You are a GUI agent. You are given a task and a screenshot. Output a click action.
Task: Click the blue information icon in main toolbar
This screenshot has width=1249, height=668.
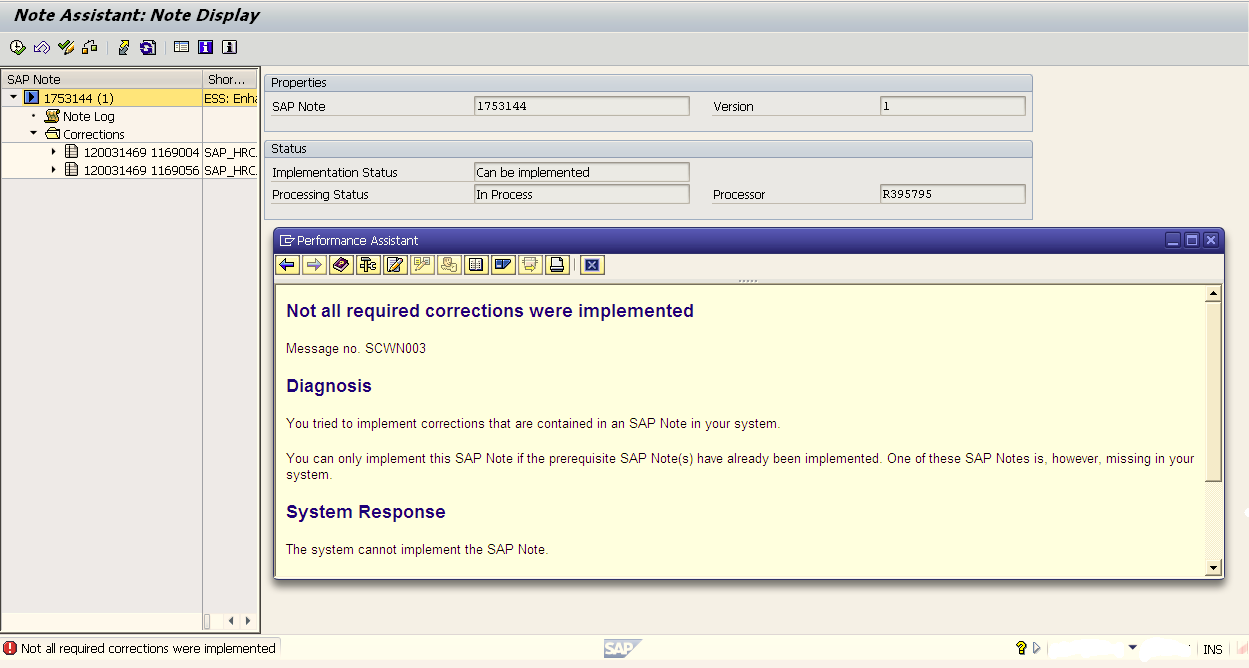(x=205, y=47)
